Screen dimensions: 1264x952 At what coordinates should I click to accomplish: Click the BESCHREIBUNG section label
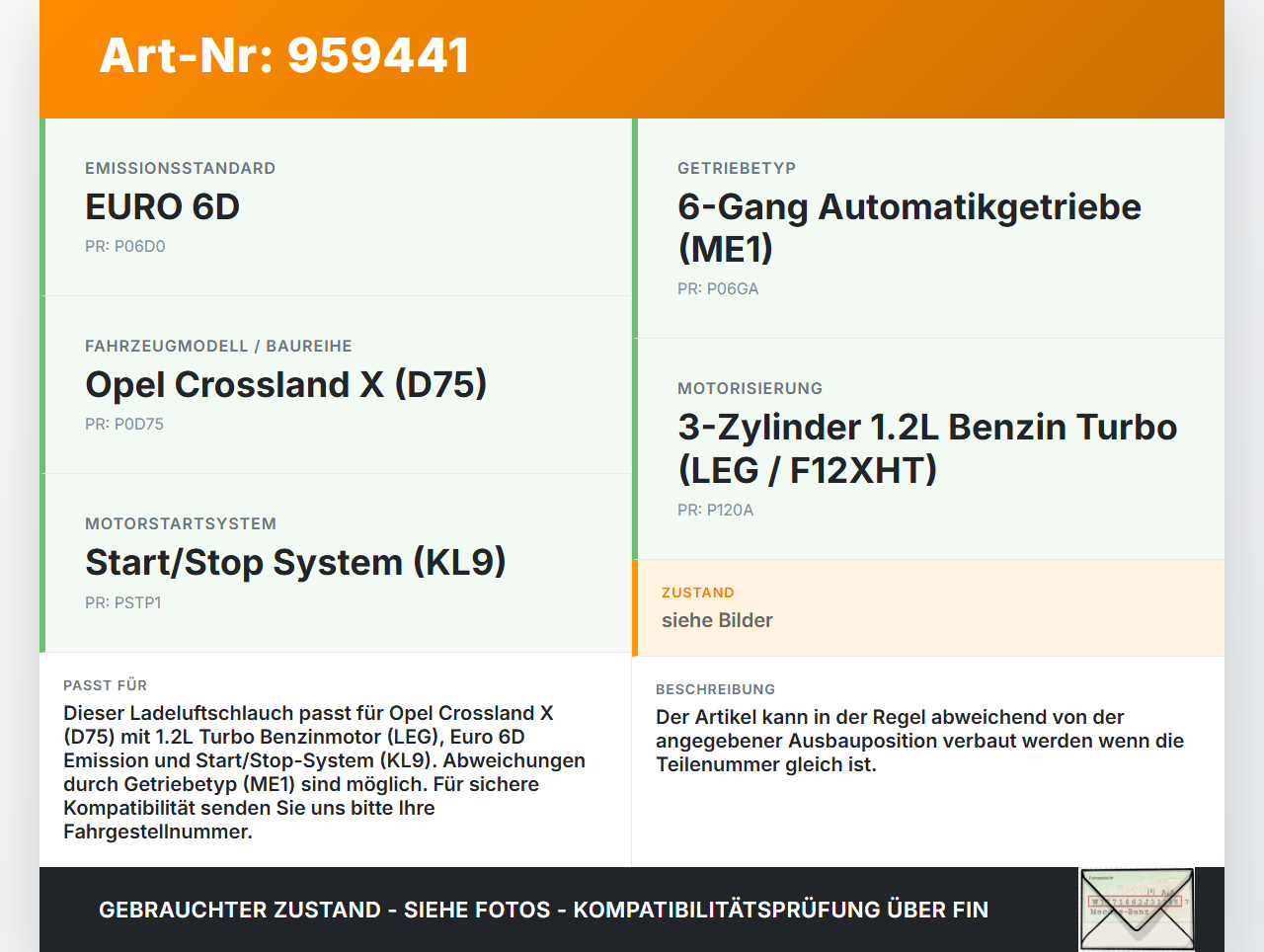[715, 689]
